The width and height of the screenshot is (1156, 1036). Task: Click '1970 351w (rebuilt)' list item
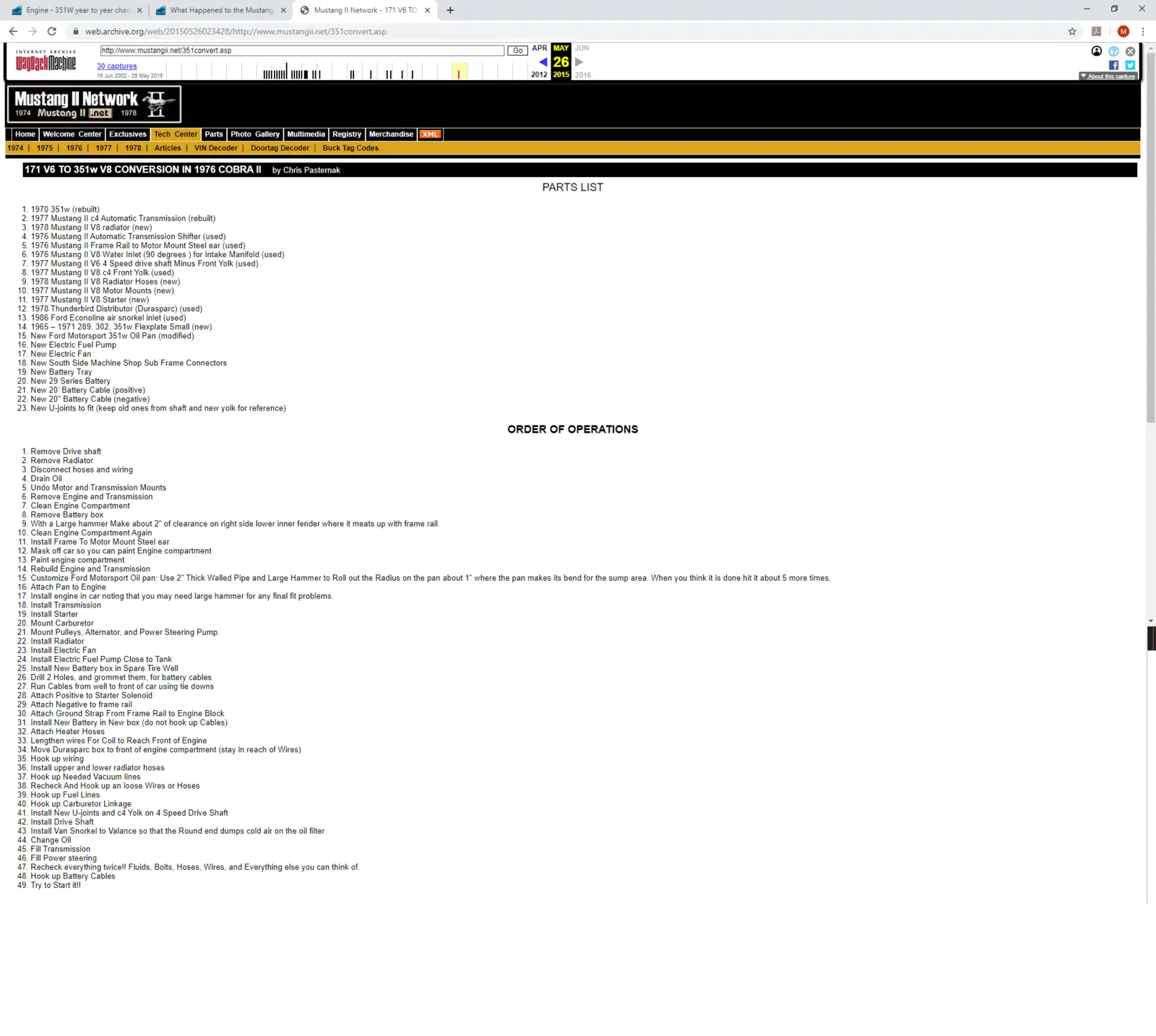click(65, 210)
